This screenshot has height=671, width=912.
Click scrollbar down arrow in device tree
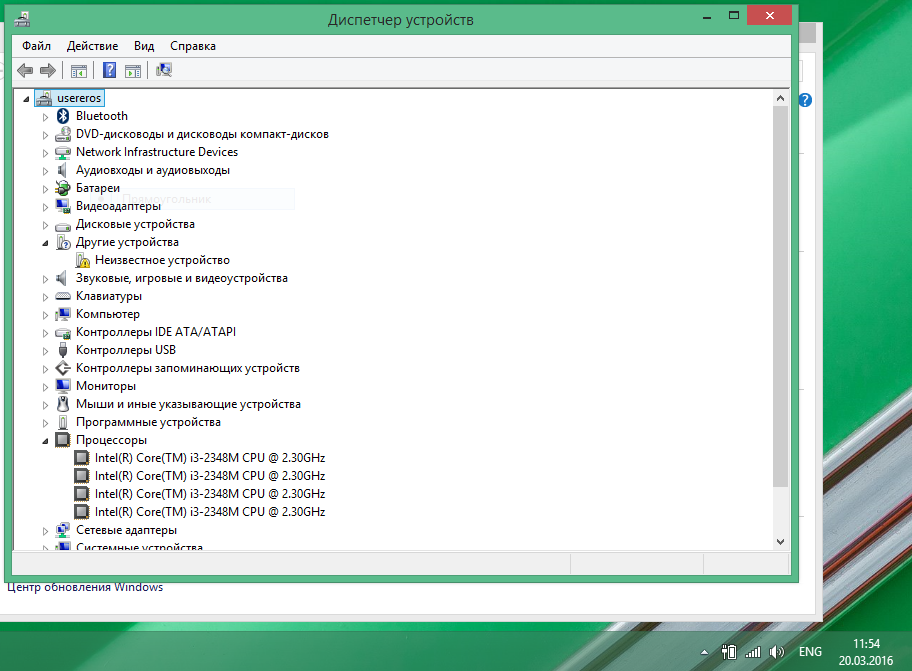coord(781,542)
